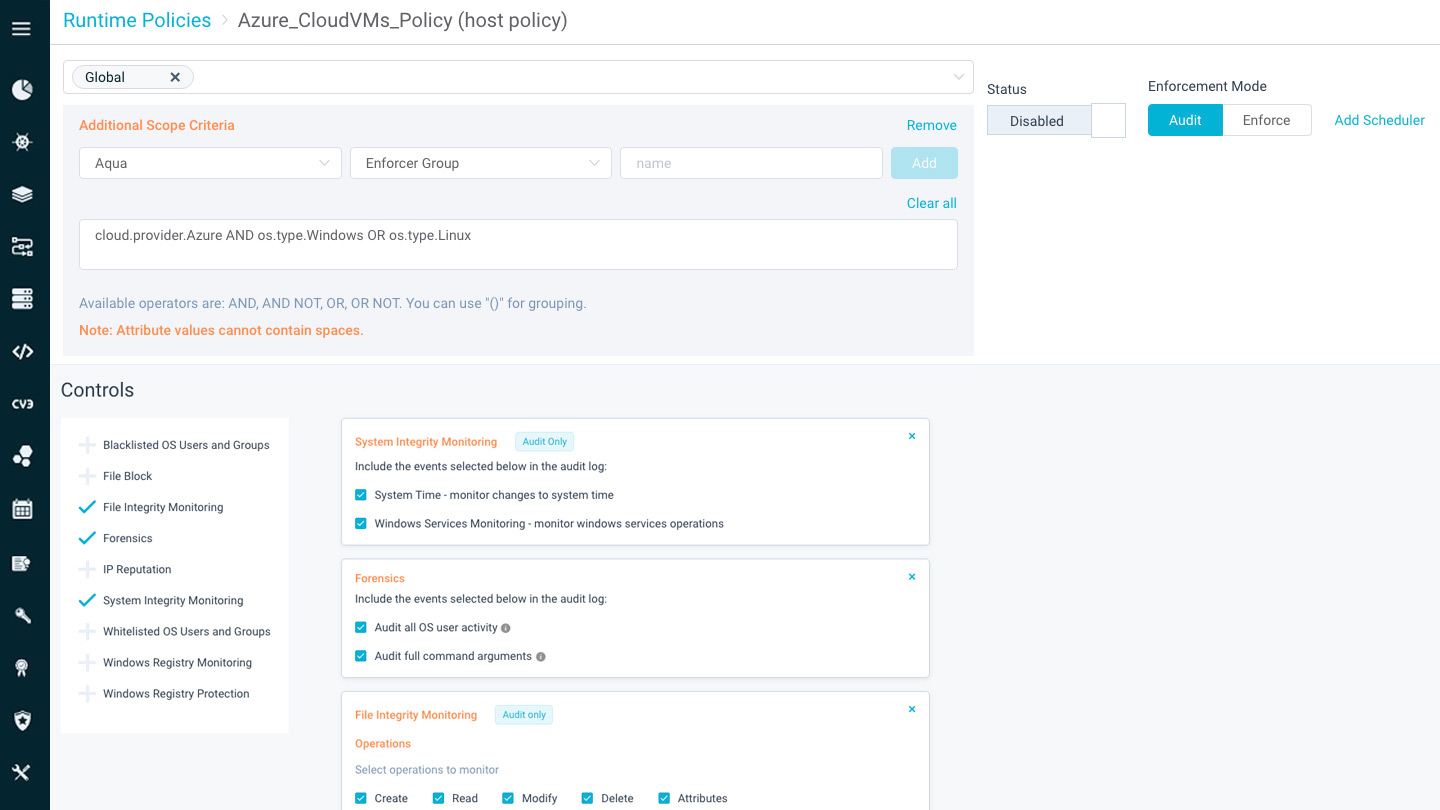
Task: Click the Audit Only badge on System Integrity
Action: 545,442
